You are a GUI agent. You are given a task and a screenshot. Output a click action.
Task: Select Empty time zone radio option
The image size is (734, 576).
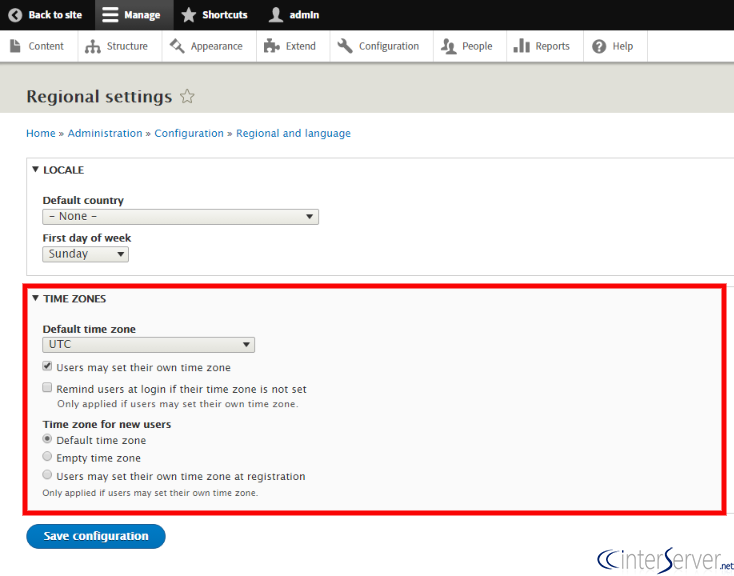pos(47,456)
